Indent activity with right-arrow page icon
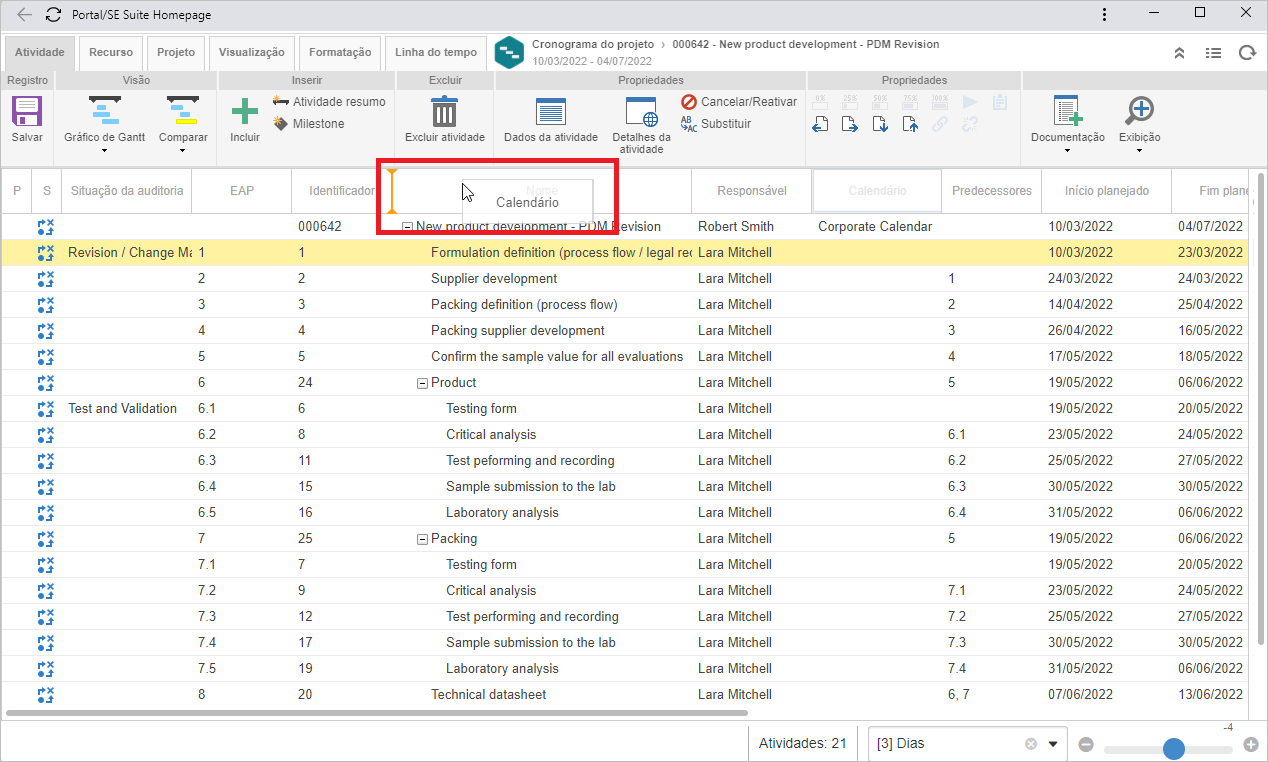The height and width of the screenshot is (762, 1268). tap(850, 125)
